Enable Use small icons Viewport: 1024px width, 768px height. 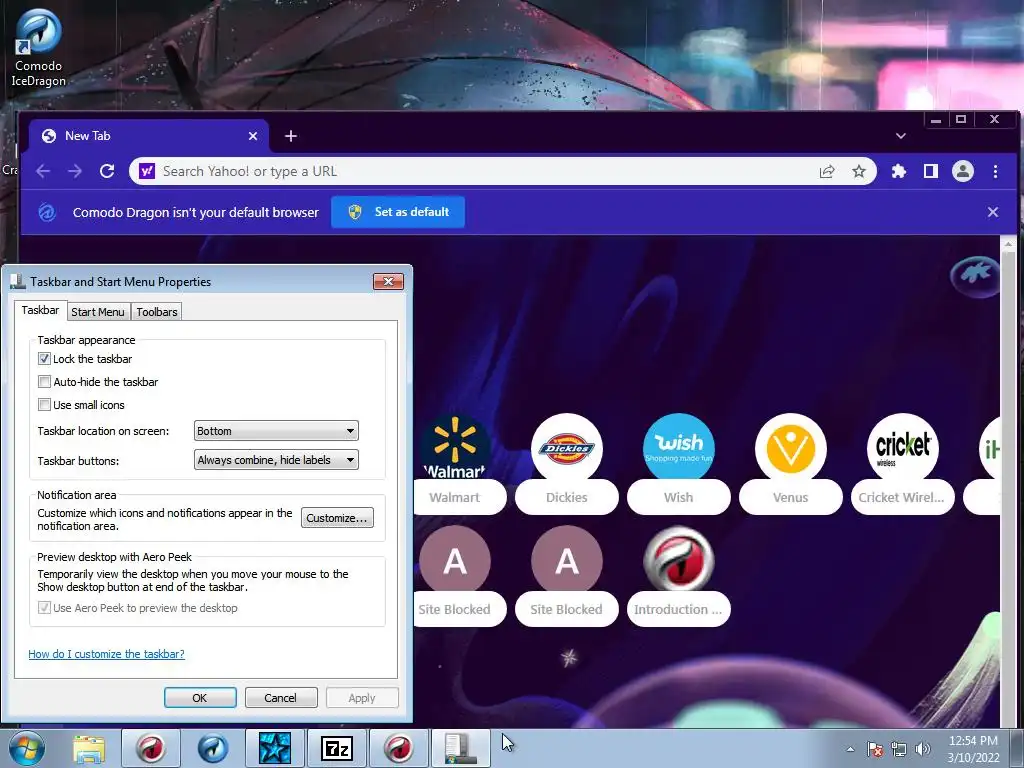(x=44, y=405)
